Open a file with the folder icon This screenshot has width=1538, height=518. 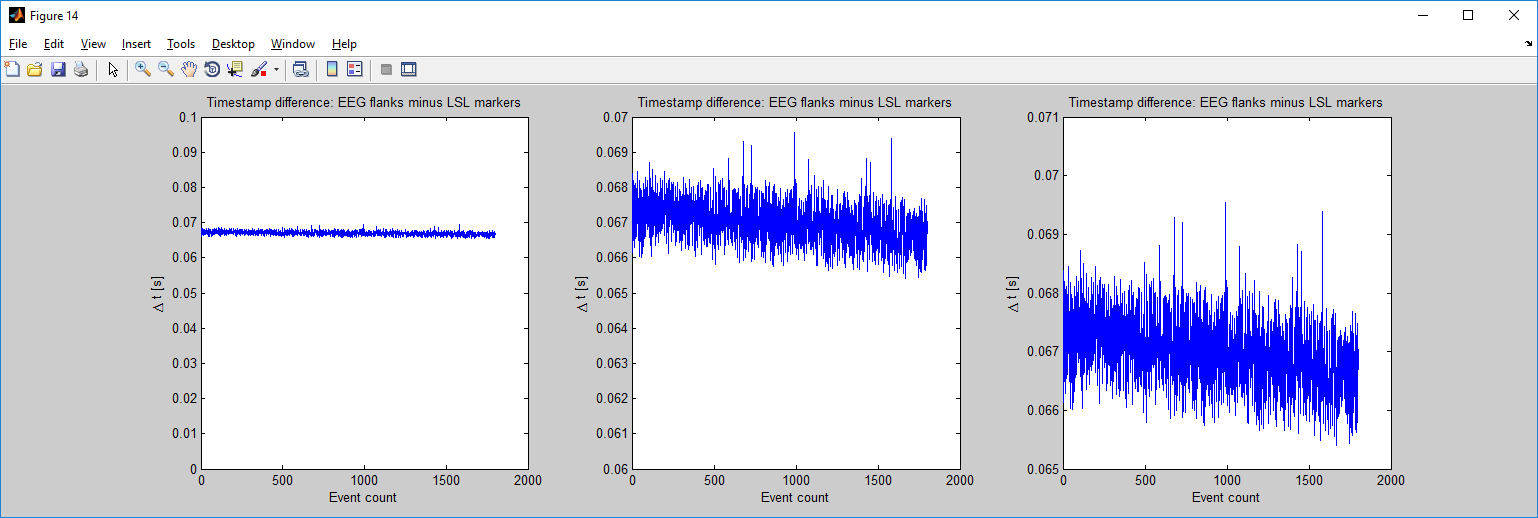click(35, 69)
